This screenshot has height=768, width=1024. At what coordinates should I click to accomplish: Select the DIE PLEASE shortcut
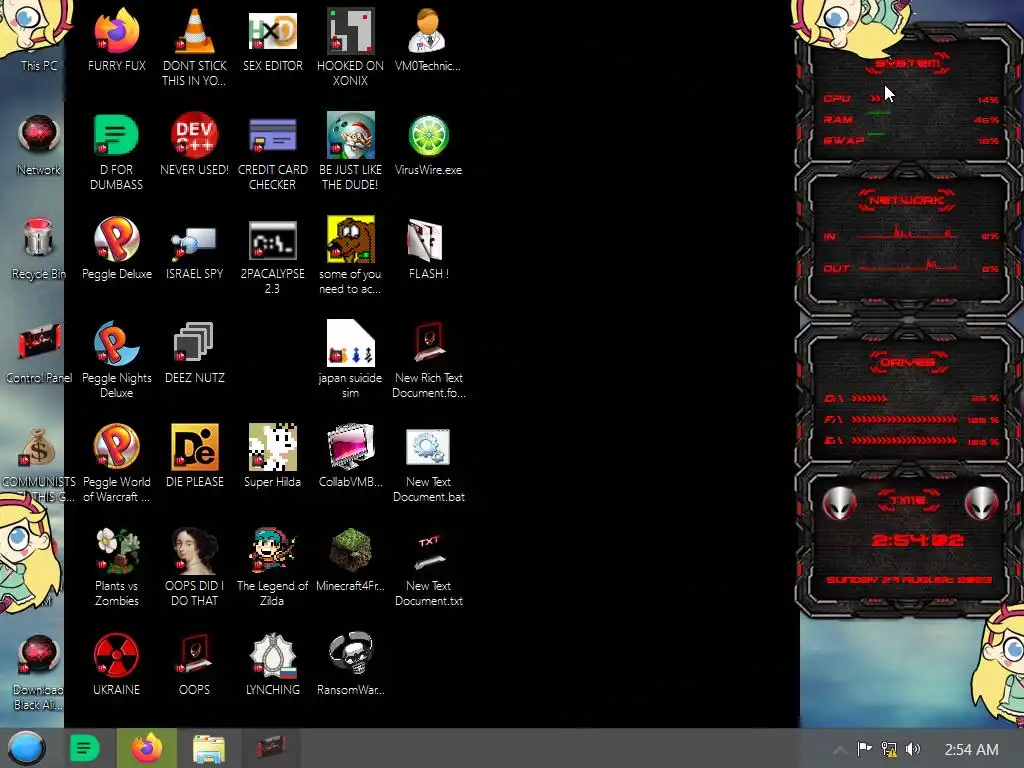(x=194, y=456)
